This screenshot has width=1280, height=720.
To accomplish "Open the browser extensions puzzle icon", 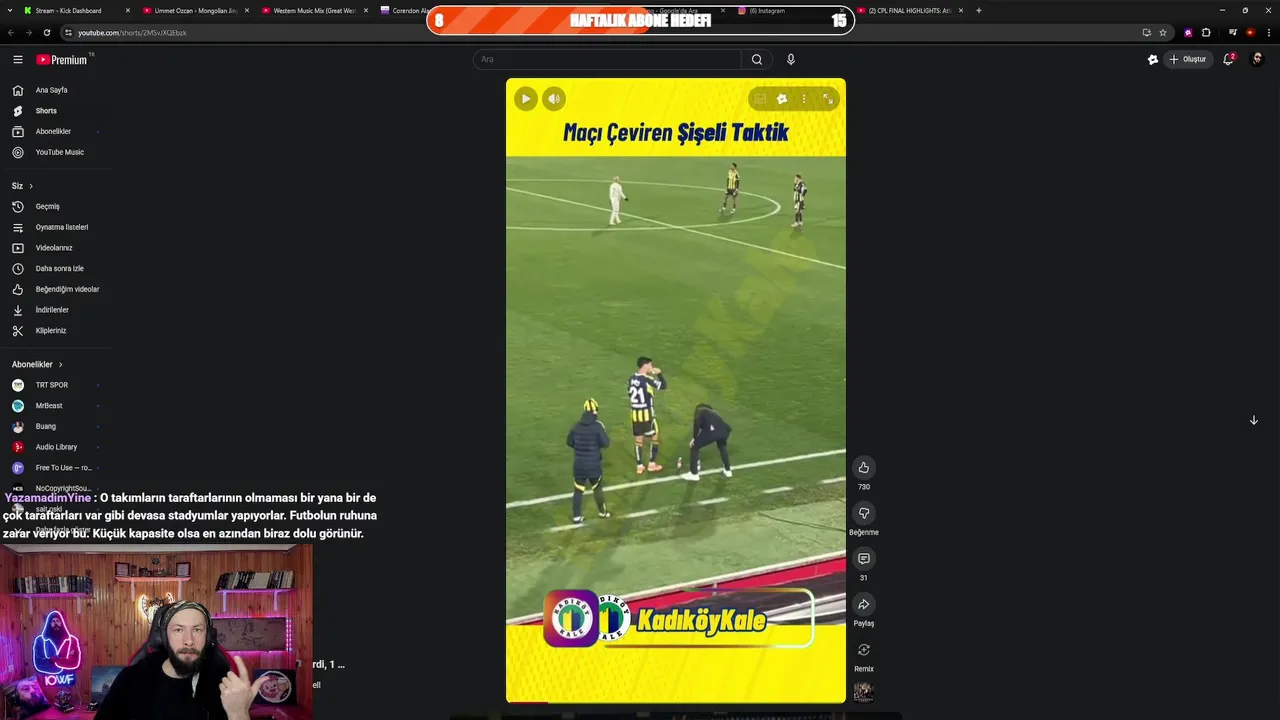I will (1206, 32).
